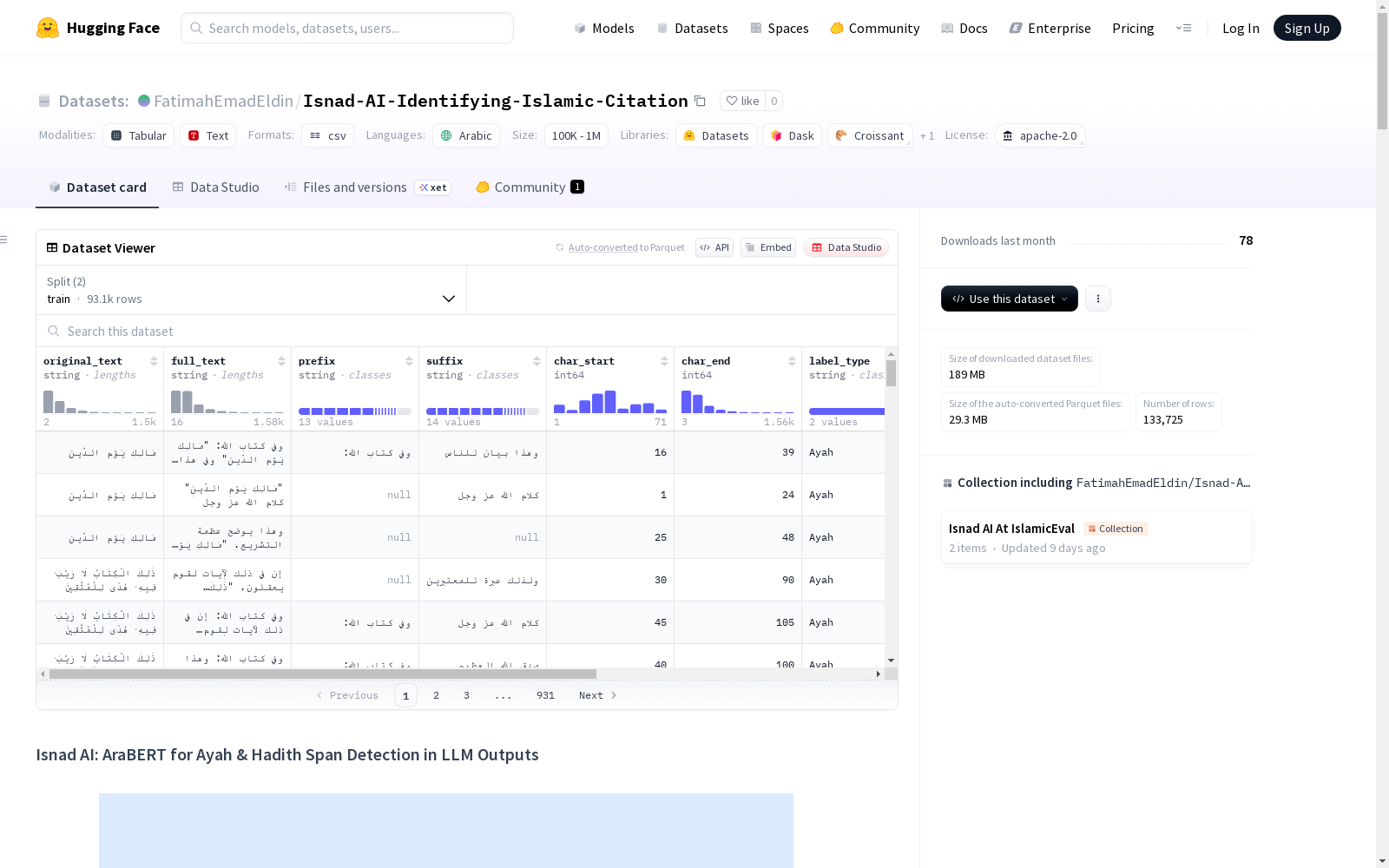
Task: Go to Datasets in top navigation
Action: coord(693,28)
